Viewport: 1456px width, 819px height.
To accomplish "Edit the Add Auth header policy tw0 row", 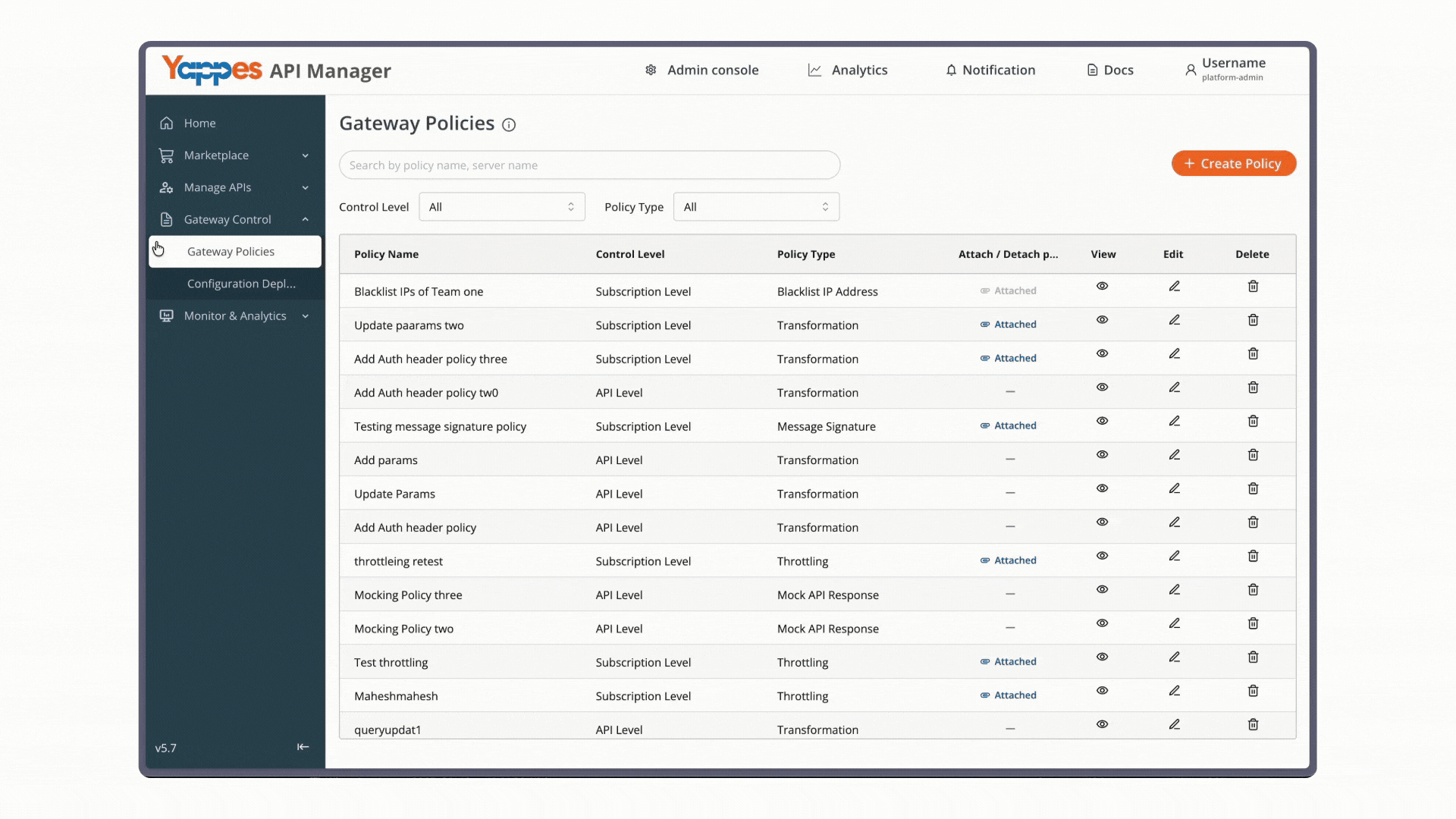I will point(1174,388).
